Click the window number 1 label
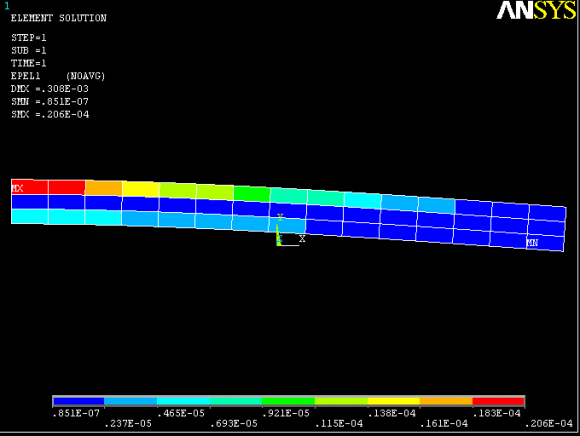 coord(7,6)
